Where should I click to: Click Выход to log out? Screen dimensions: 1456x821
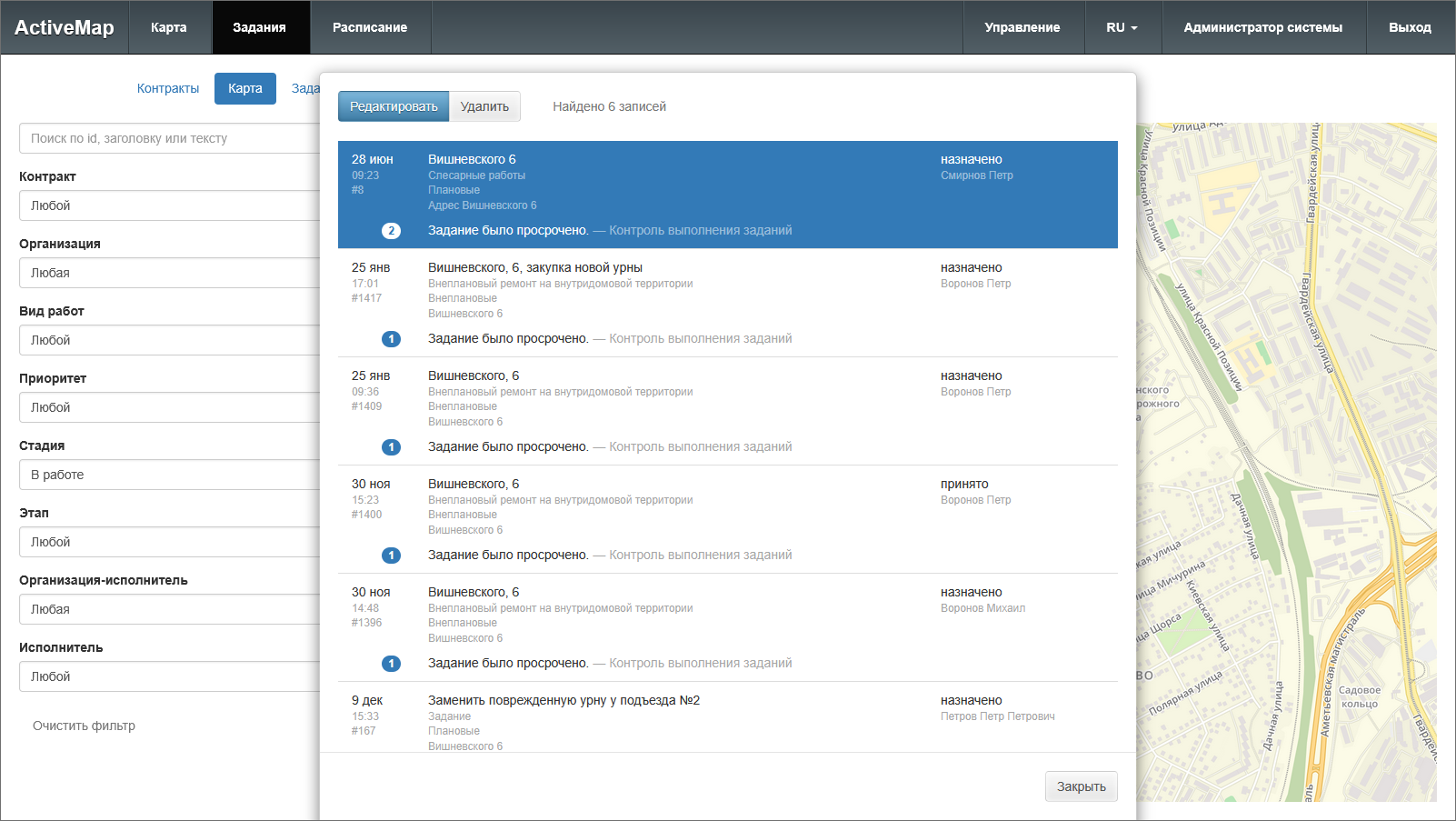tap(1410, 27)
